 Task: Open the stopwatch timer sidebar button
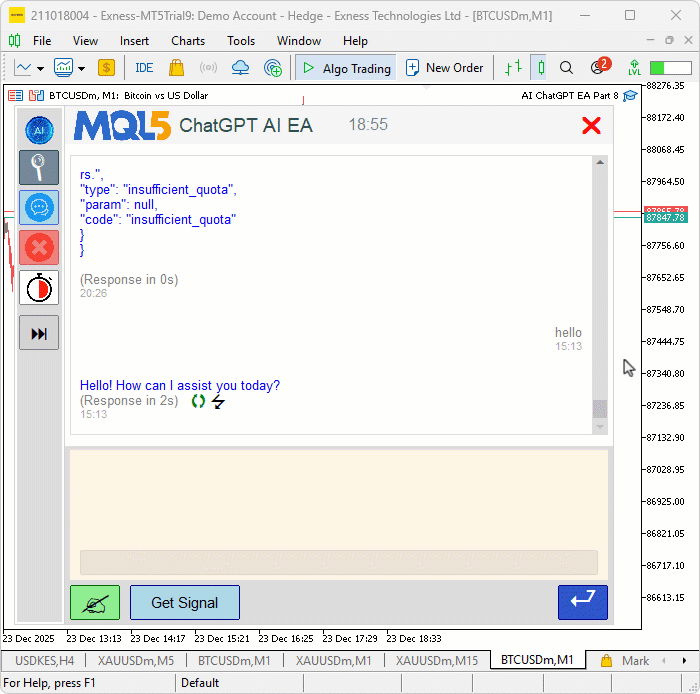point(39,287)
